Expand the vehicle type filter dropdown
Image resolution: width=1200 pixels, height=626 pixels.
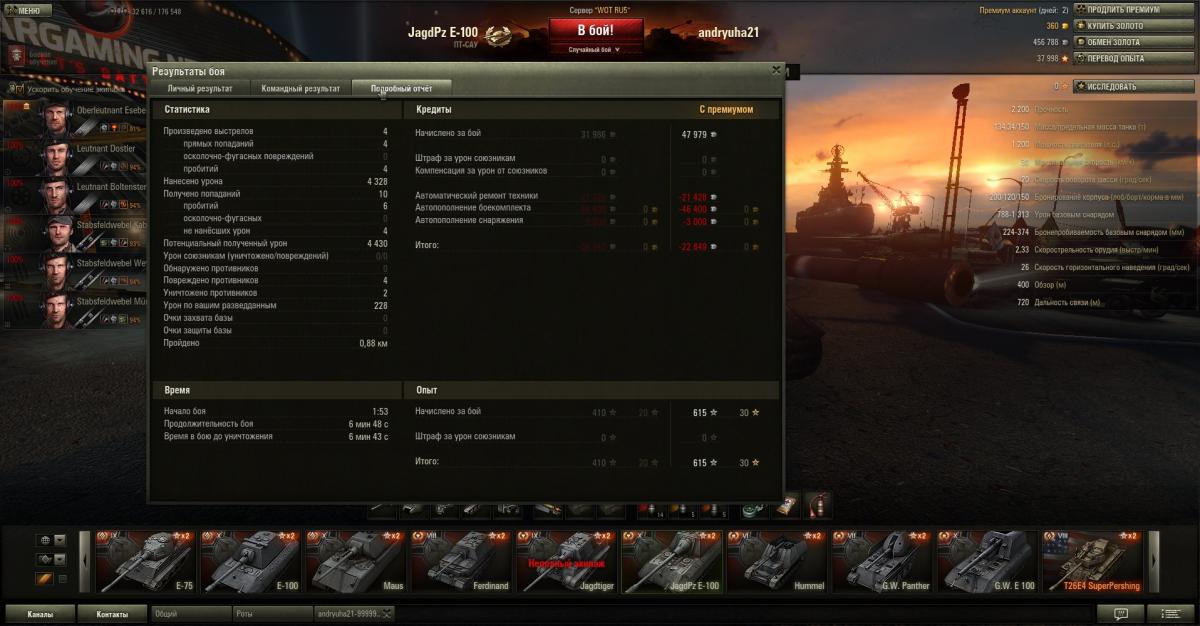[x=60, y=559]
